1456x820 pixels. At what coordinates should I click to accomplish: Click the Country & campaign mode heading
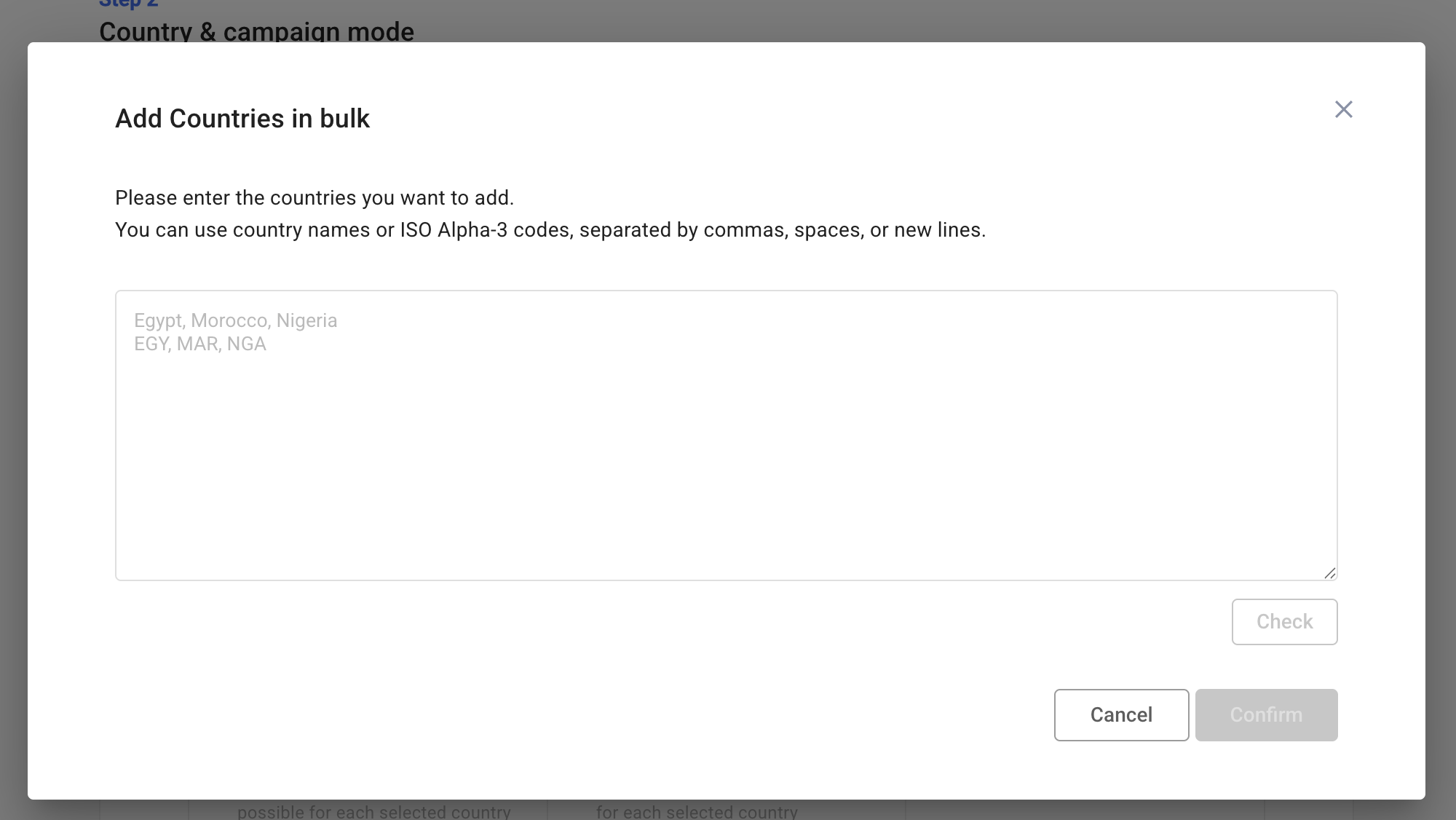pyautogui.click(x=256, y=31)
